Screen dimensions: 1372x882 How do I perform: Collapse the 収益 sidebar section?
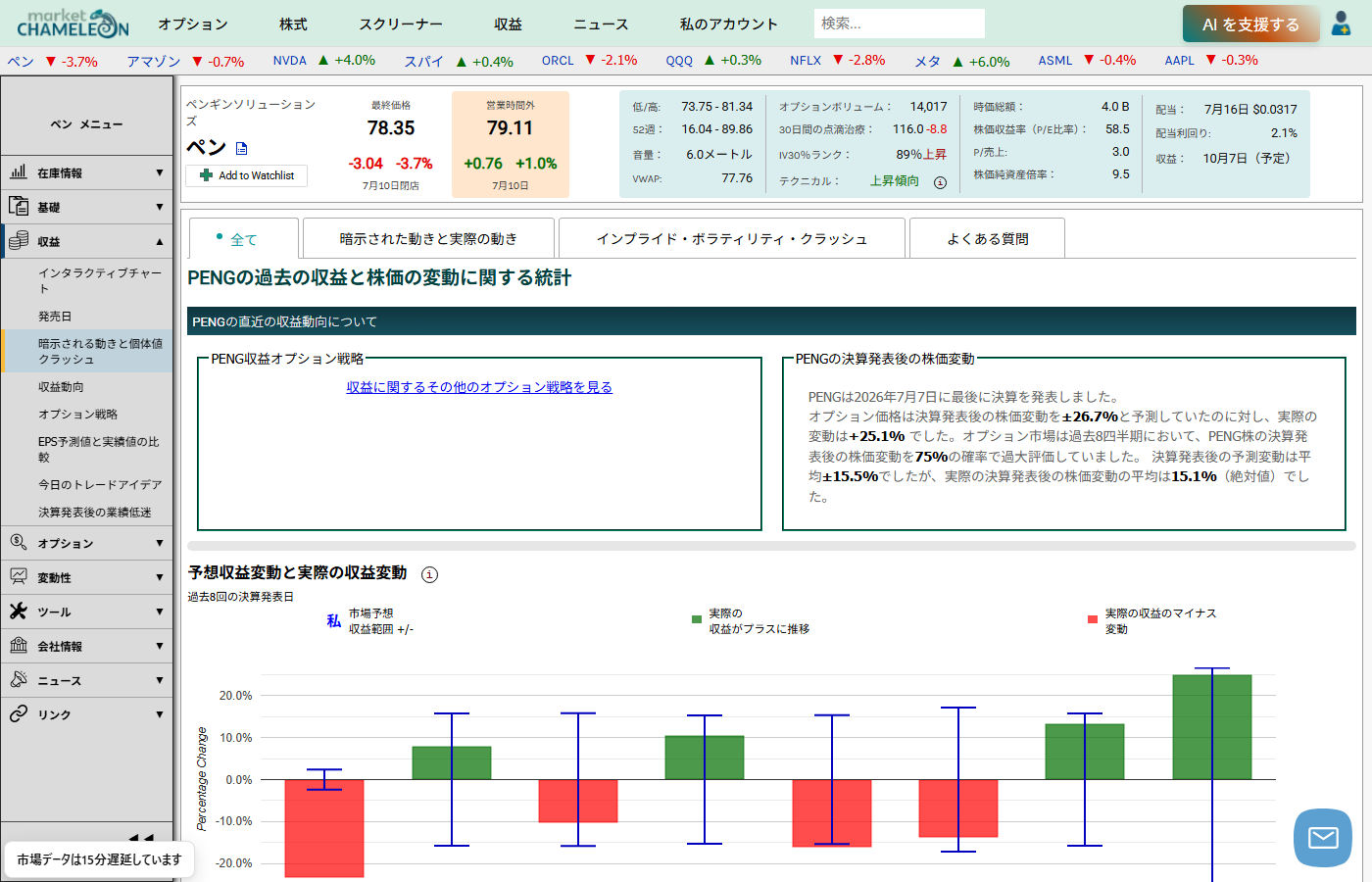pyautogui.click(x=160, y=241)
